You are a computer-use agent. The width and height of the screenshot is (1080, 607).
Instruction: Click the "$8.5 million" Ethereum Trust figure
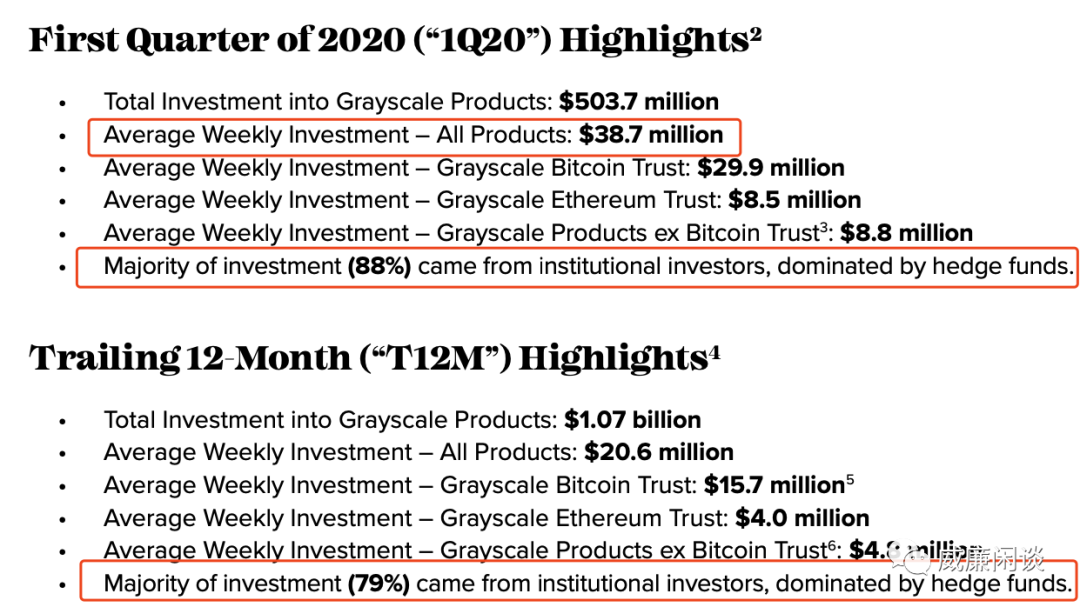[x=795, y=200]
